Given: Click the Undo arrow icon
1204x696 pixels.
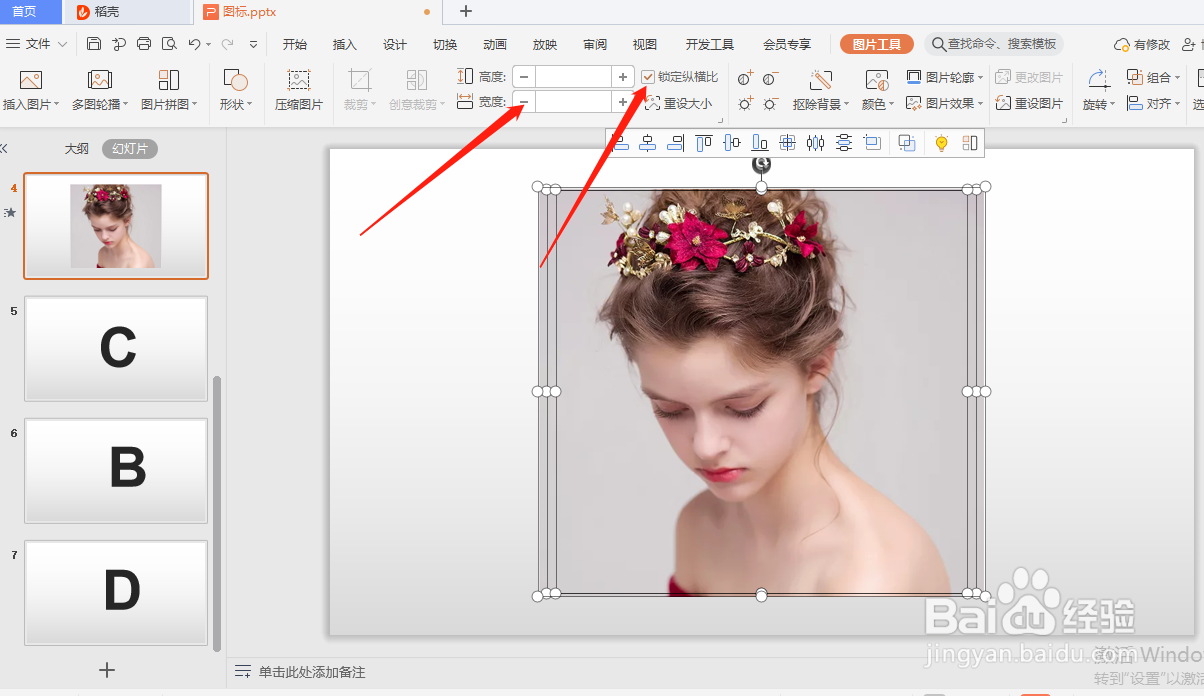Looking at the screenshot, I should click(x=195, y=44).
